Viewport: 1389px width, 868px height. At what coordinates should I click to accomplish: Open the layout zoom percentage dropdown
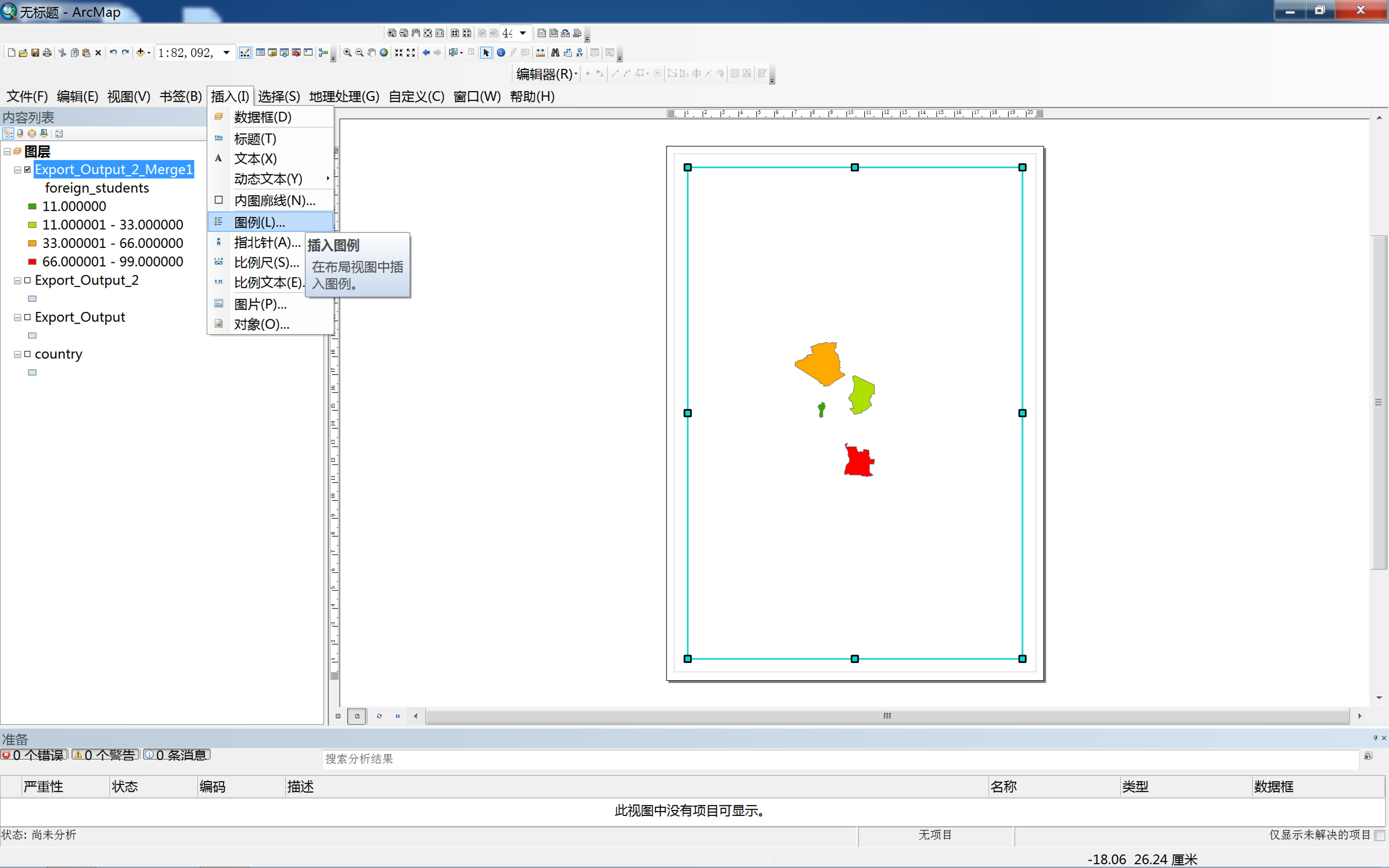(x=522, y=33)
